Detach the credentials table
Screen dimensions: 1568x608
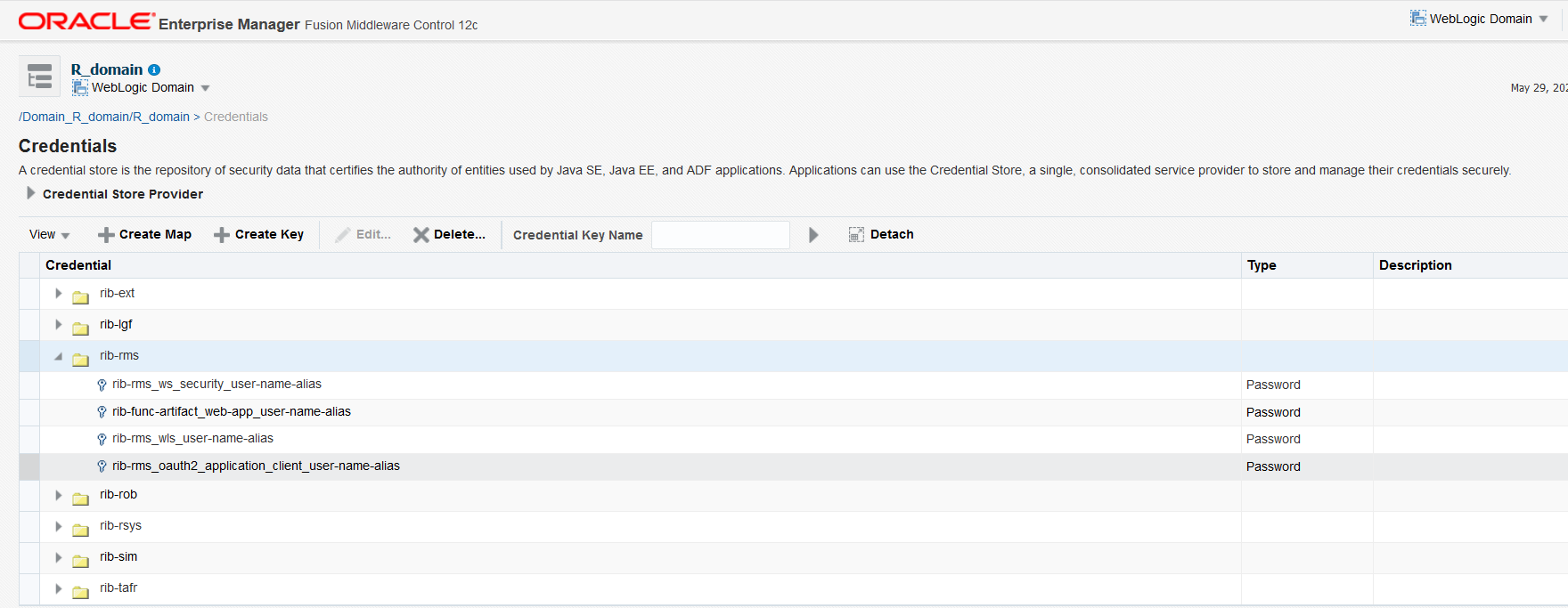881,234
